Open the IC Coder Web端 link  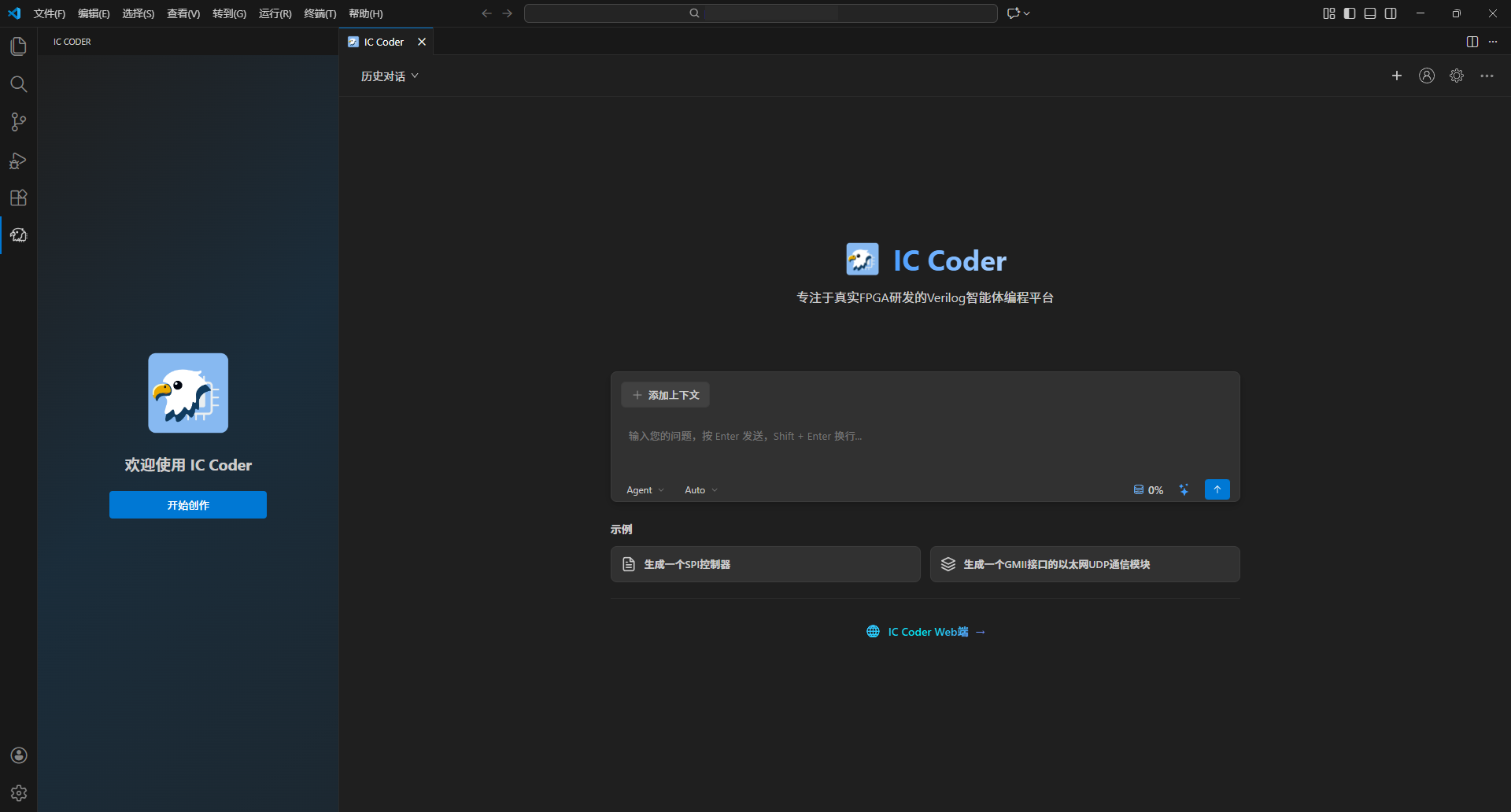point(927,631)
